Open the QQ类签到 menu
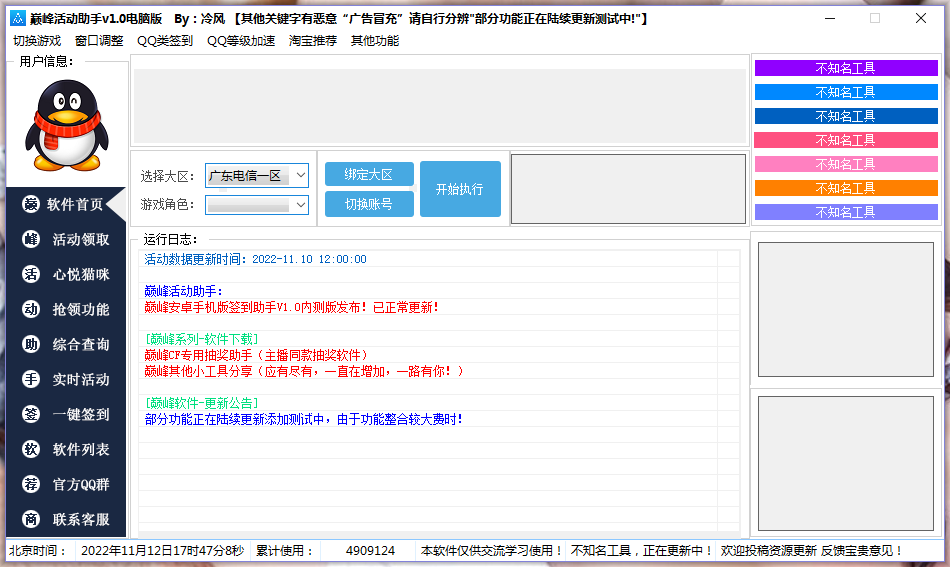The height and width of the screenshot is (567, 950). click(165, 41)
